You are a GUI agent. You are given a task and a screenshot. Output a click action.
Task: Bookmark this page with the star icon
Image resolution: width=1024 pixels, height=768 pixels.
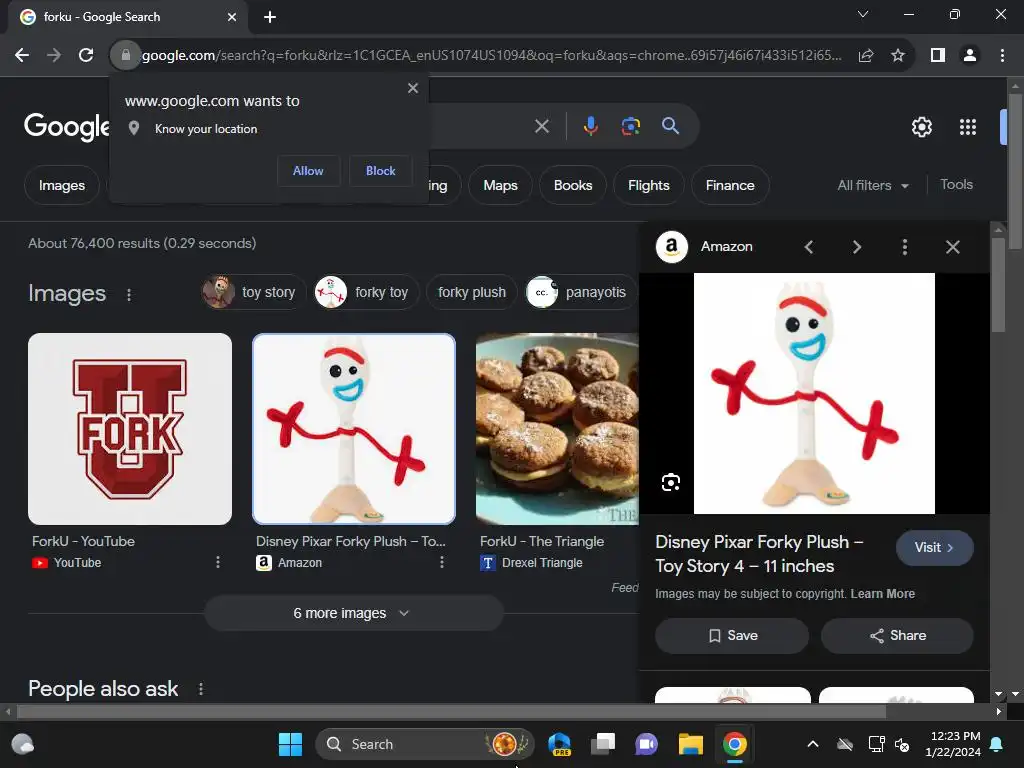coord(898,56)
